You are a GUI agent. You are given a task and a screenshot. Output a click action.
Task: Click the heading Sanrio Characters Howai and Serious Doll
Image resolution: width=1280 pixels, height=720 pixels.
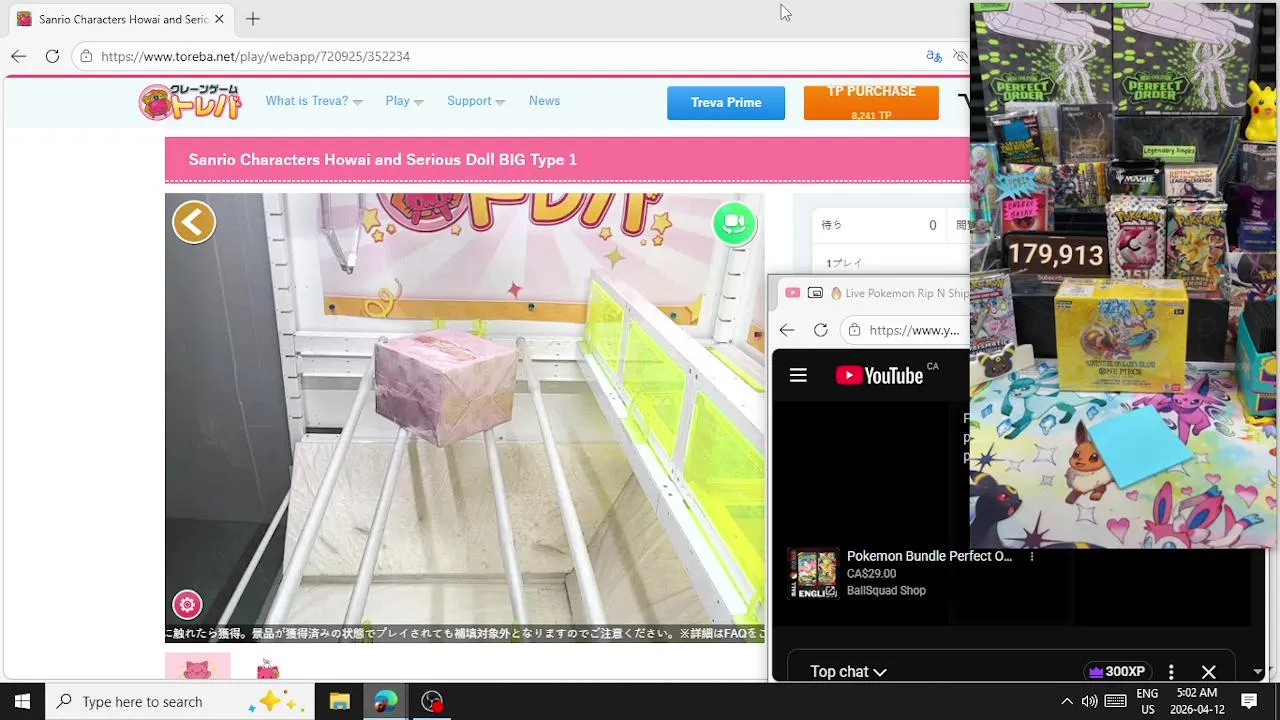[383, 159]
